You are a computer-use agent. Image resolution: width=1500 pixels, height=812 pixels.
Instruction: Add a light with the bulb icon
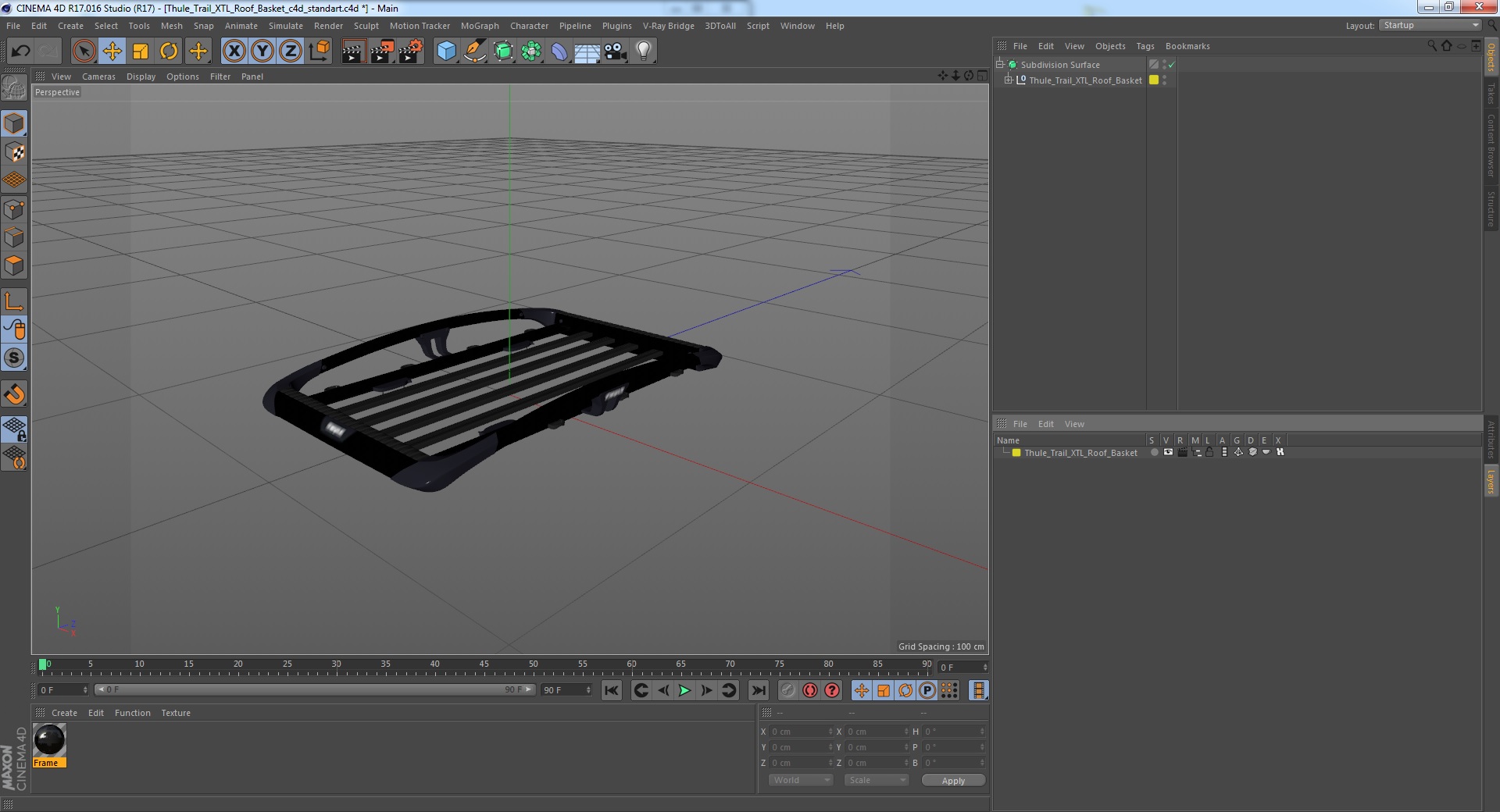(x=643, y=52)
